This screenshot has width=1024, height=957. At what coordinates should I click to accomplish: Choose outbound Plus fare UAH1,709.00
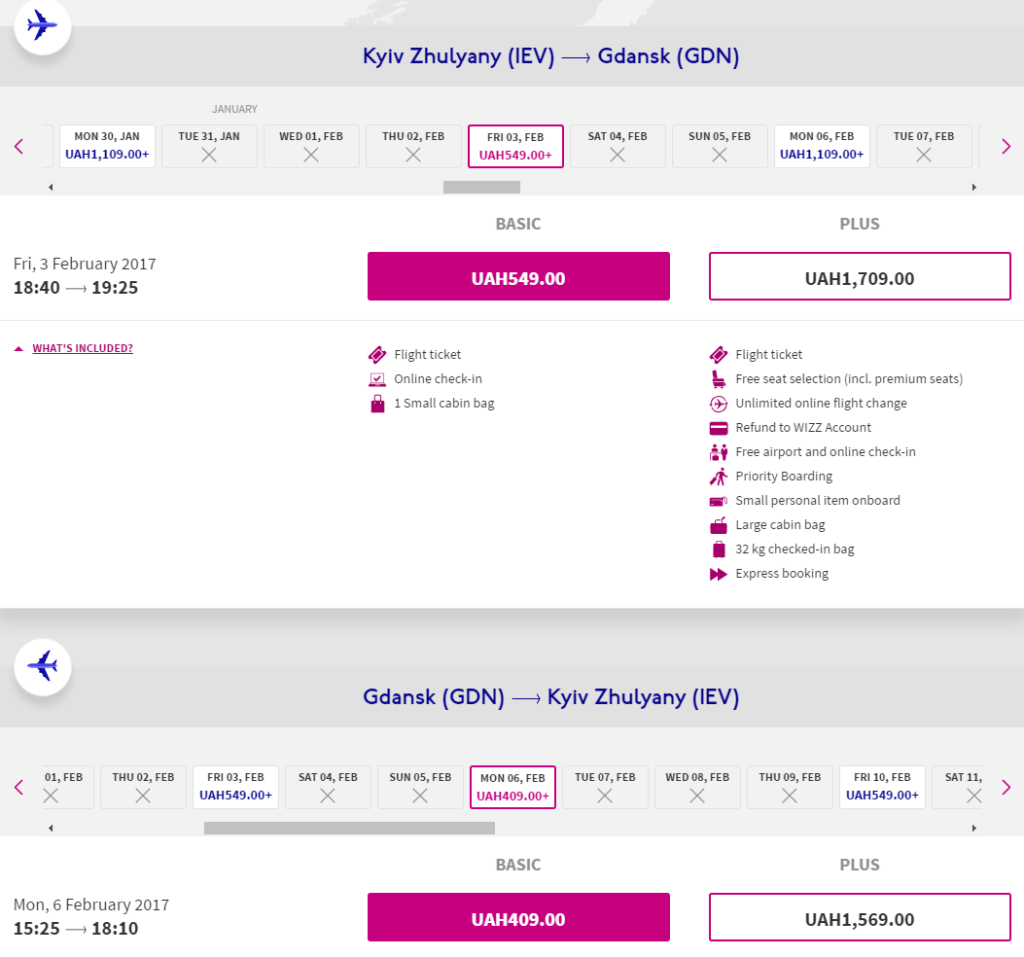pyautogui.click(x=859, y=276)
